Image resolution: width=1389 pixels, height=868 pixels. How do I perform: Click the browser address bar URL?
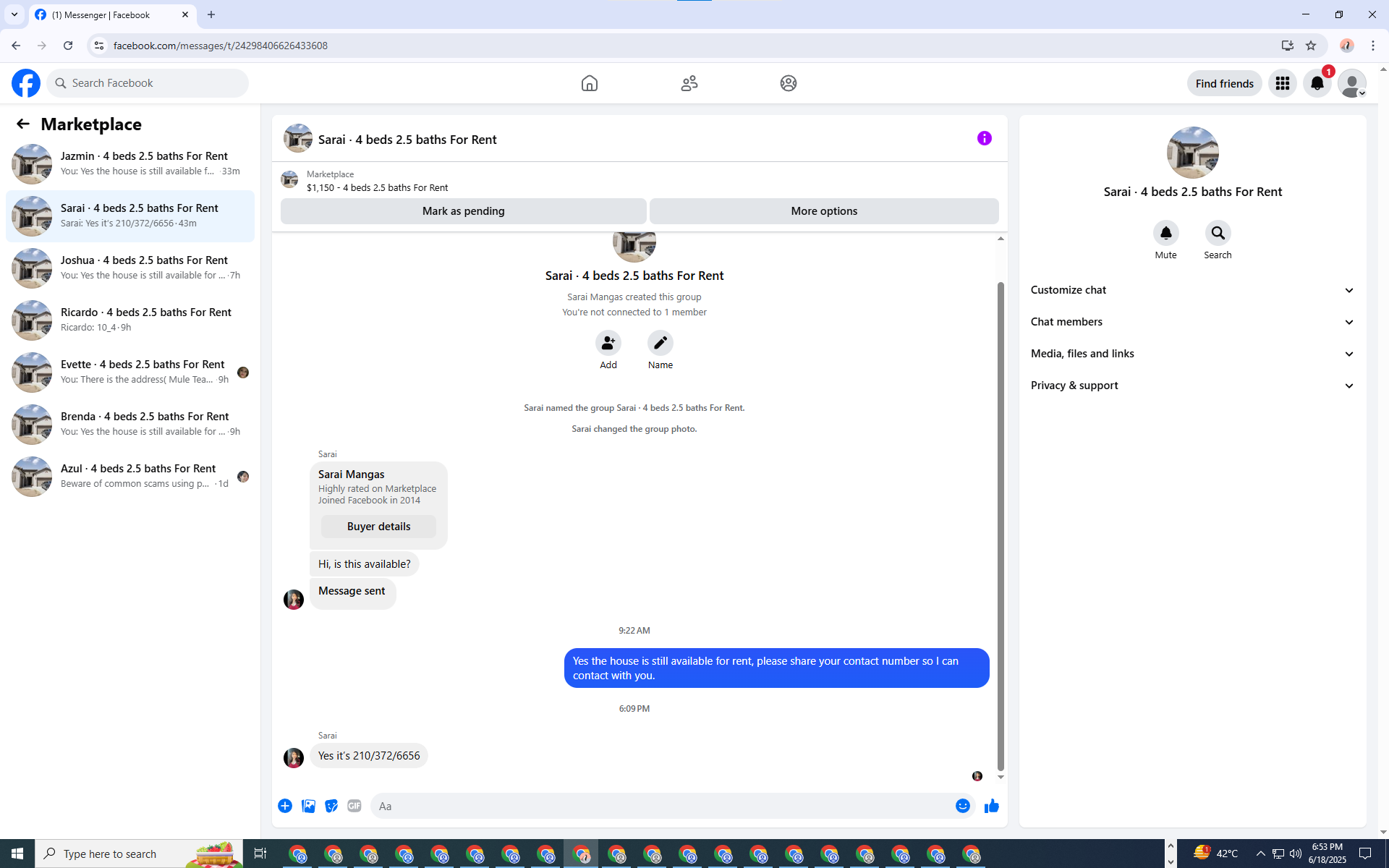tap(221, 46)
